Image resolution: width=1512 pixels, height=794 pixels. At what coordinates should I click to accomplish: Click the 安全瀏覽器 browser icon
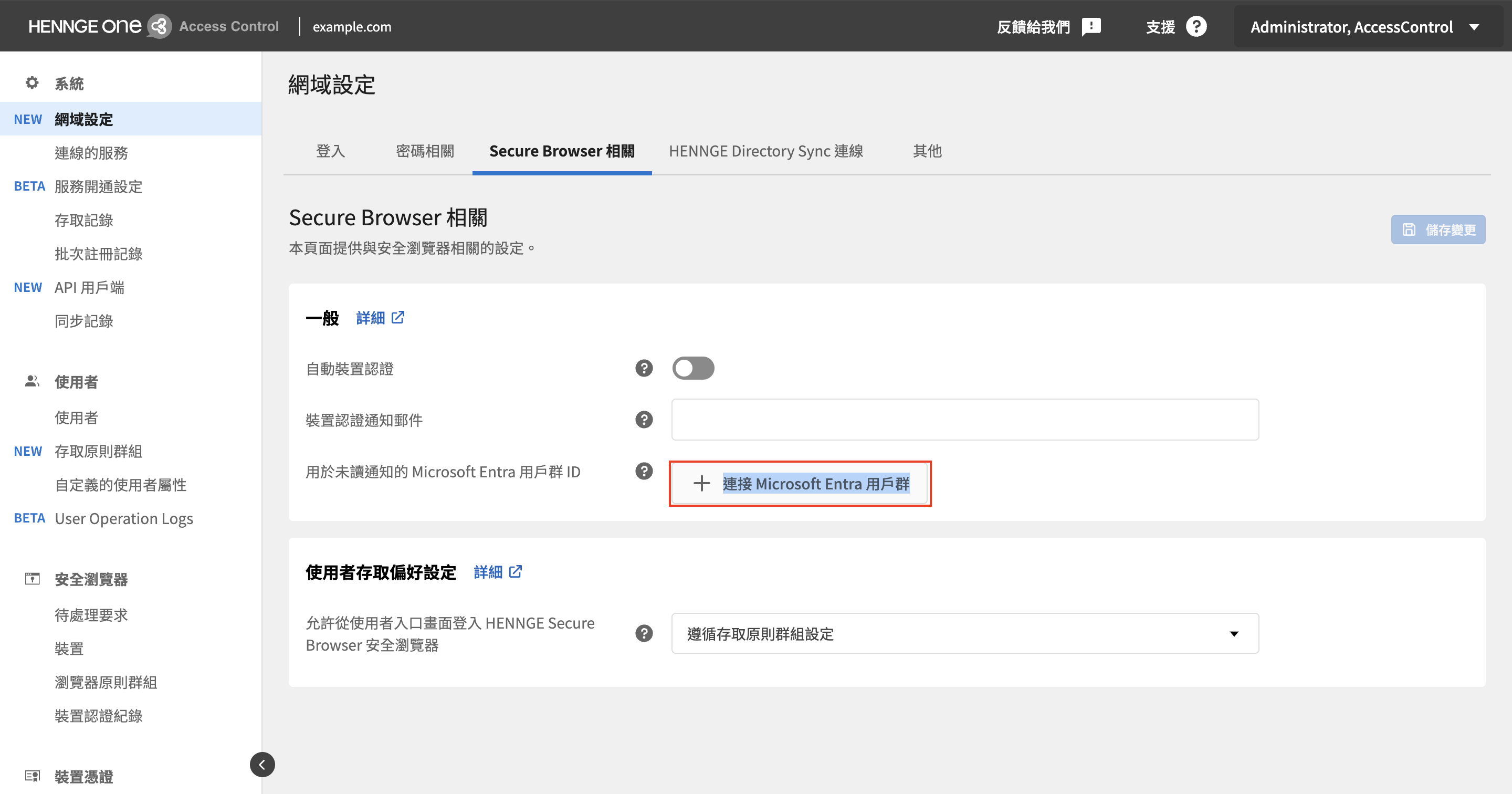(x=32, y=579)
